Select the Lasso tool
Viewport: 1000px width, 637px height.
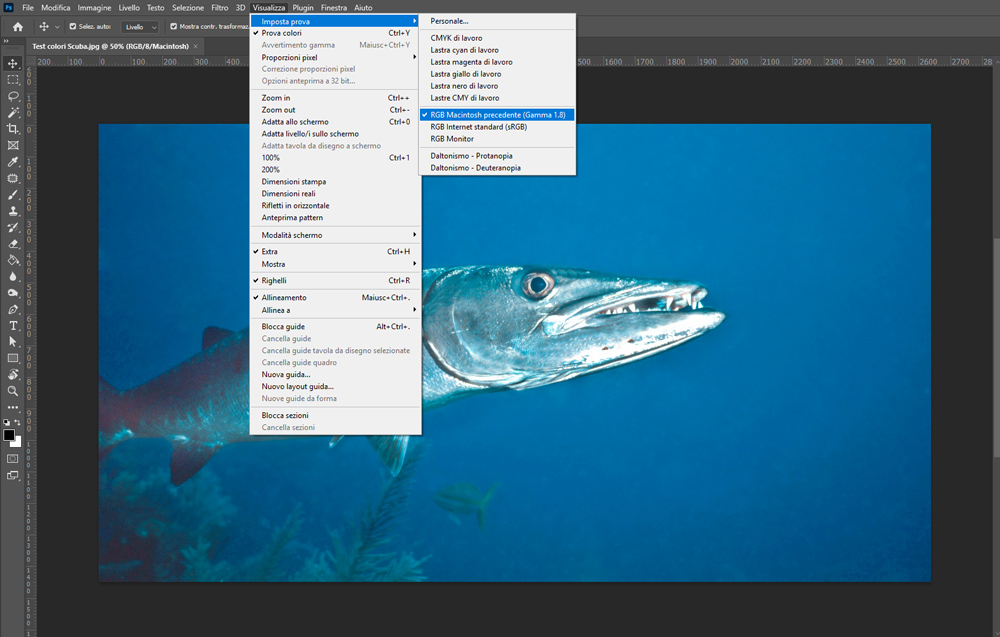pyautogui.click(x=13, y=96)
